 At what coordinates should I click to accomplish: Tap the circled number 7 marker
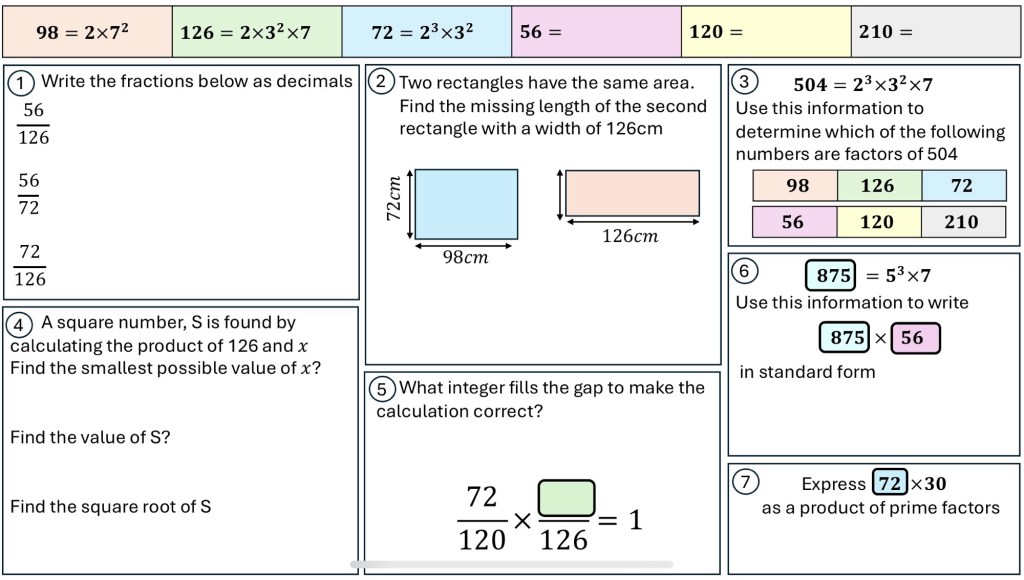[745, 482]
